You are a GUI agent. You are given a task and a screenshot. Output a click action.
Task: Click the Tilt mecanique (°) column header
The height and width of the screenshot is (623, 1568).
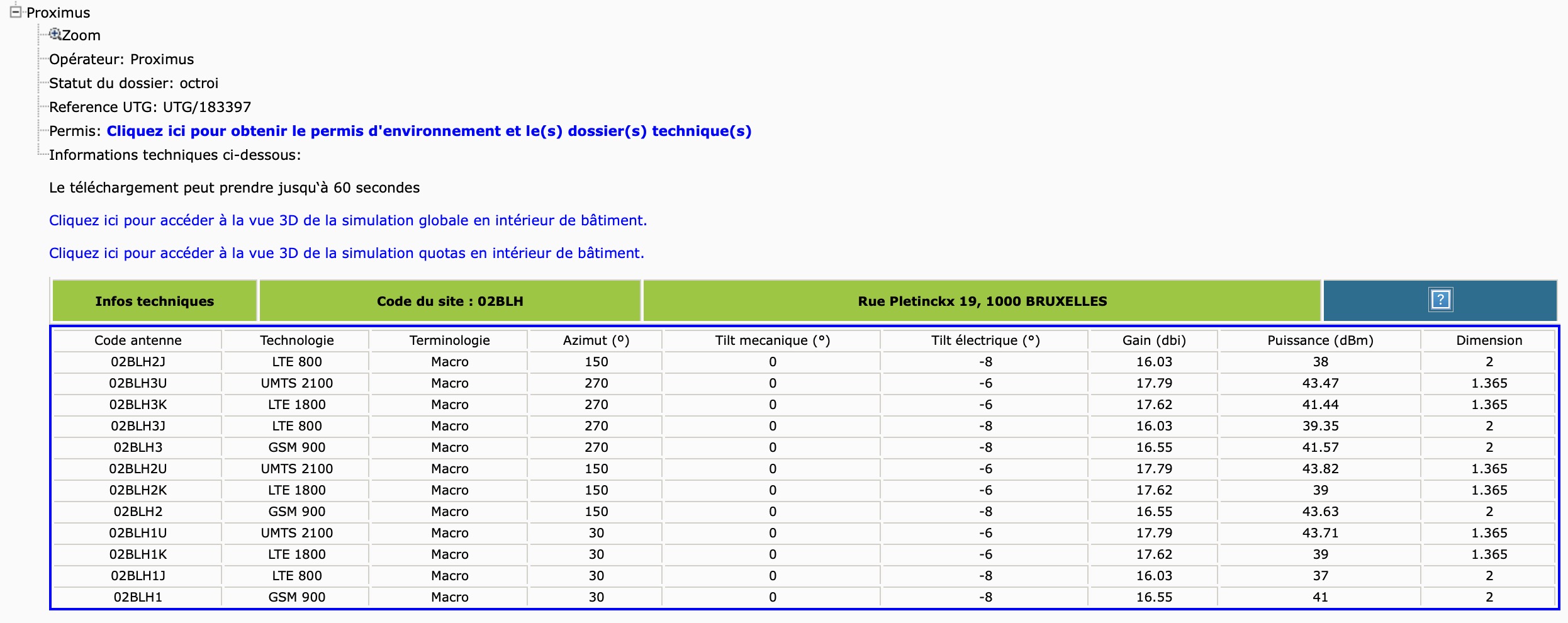pyautogui.click(x=772, y=340)
